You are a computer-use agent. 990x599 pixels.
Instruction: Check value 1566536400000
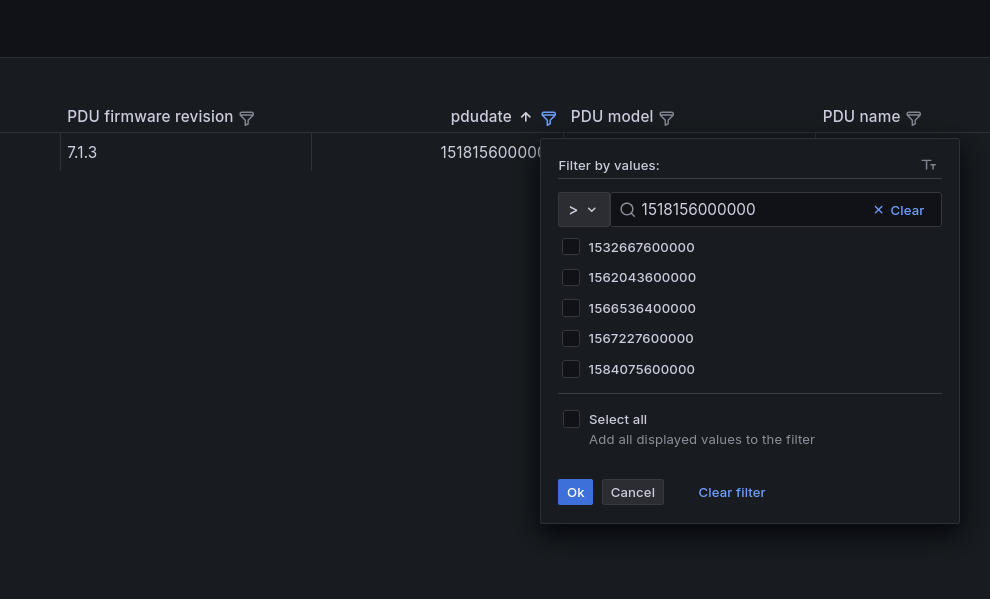pyautogui.click(x=571, y=308)
